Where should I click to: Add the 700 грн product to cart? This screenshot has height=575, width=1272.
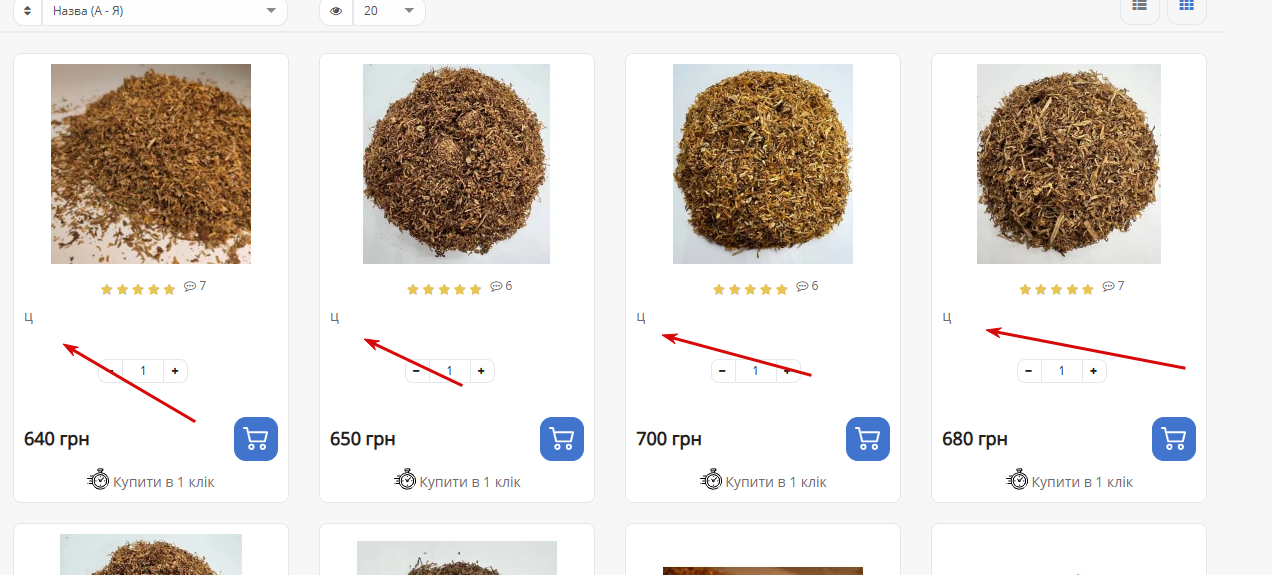coord(868,439)
